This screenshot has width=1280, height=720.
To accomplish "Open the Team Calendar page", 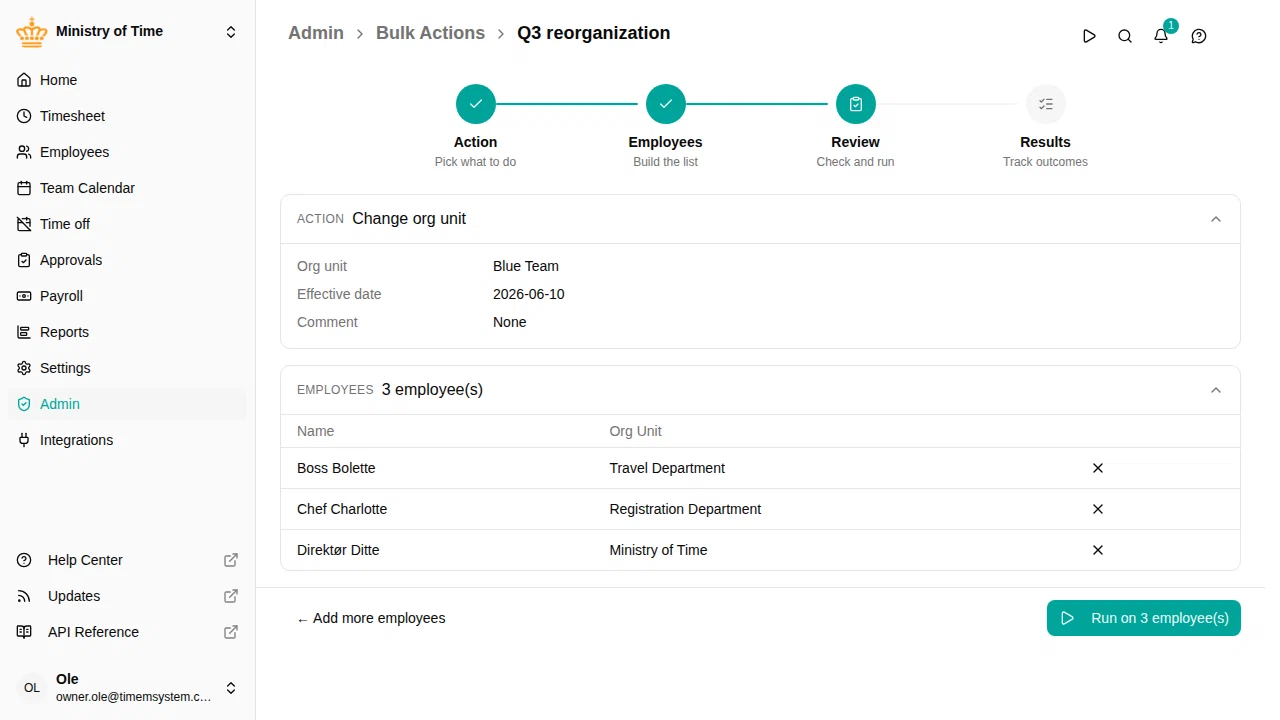I will pyautogui.click(x=127, y=188).
